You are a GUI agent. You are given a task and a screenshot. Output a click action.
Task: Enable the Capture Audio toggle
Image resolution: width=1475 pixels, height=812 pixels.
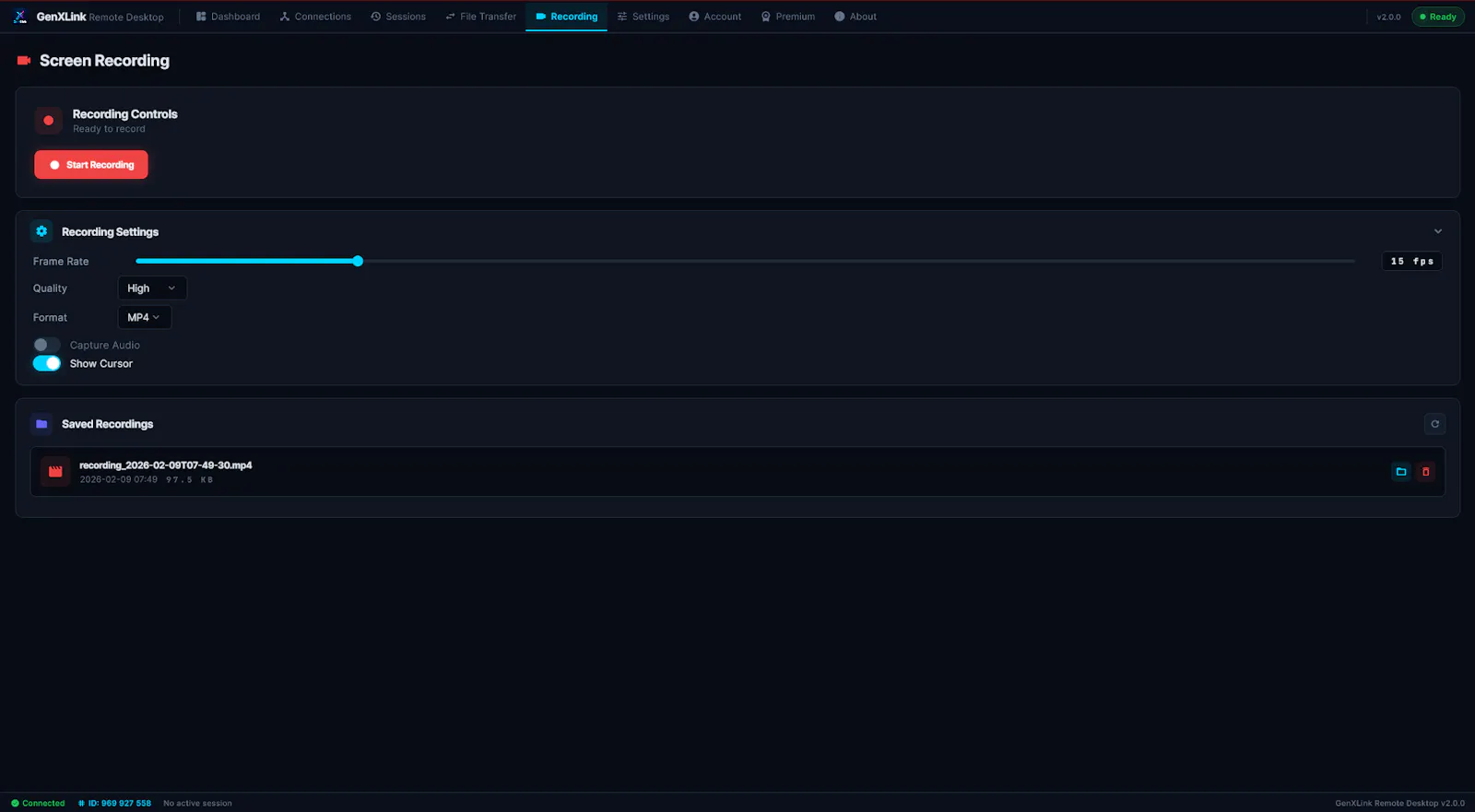click(47, 345)
